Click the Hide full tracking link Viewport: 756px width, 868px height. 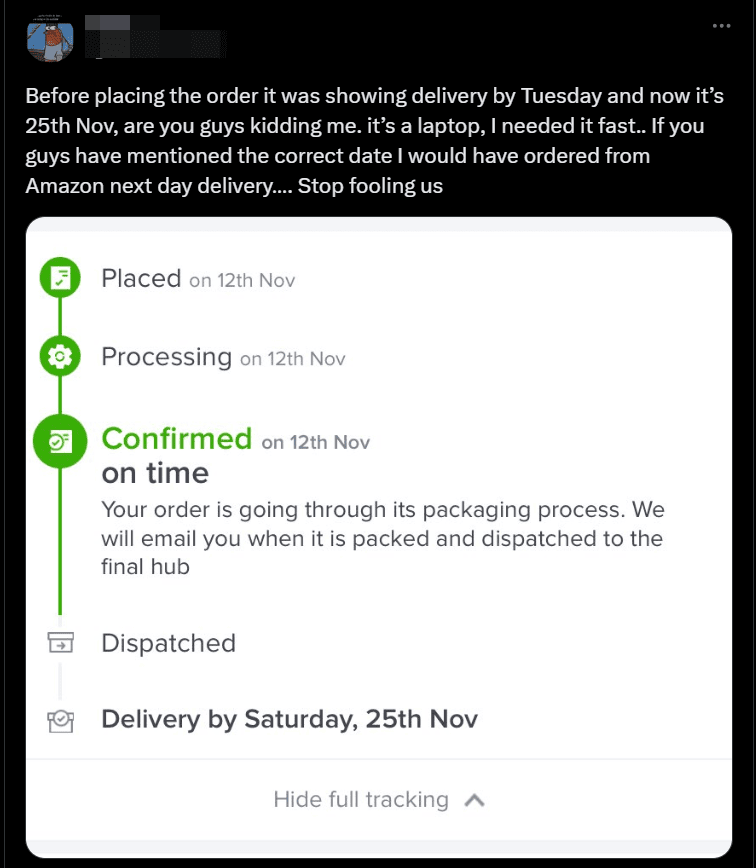pos(359,799)
